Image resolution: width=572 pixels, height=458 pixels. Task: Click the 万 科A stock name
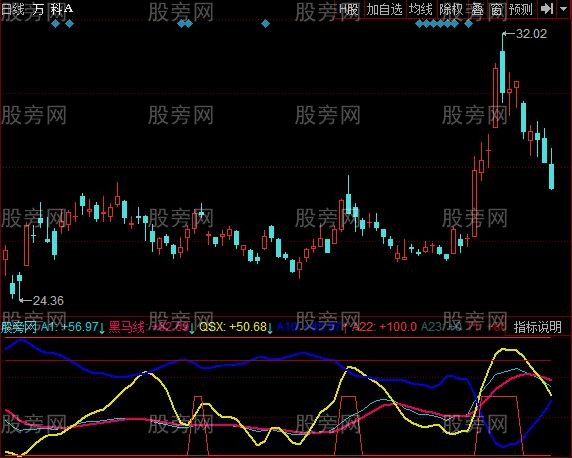pos(52,9)
